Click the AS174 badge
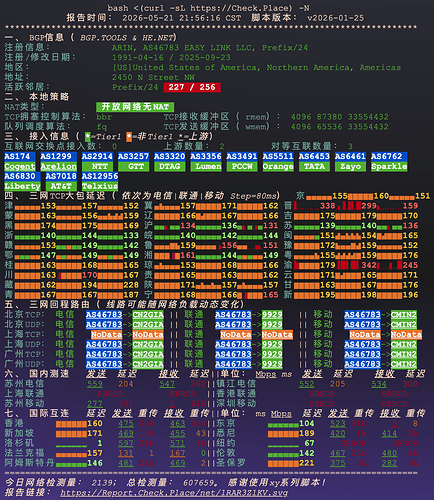Viewport: 434px width, 500px height. (20, 156)
